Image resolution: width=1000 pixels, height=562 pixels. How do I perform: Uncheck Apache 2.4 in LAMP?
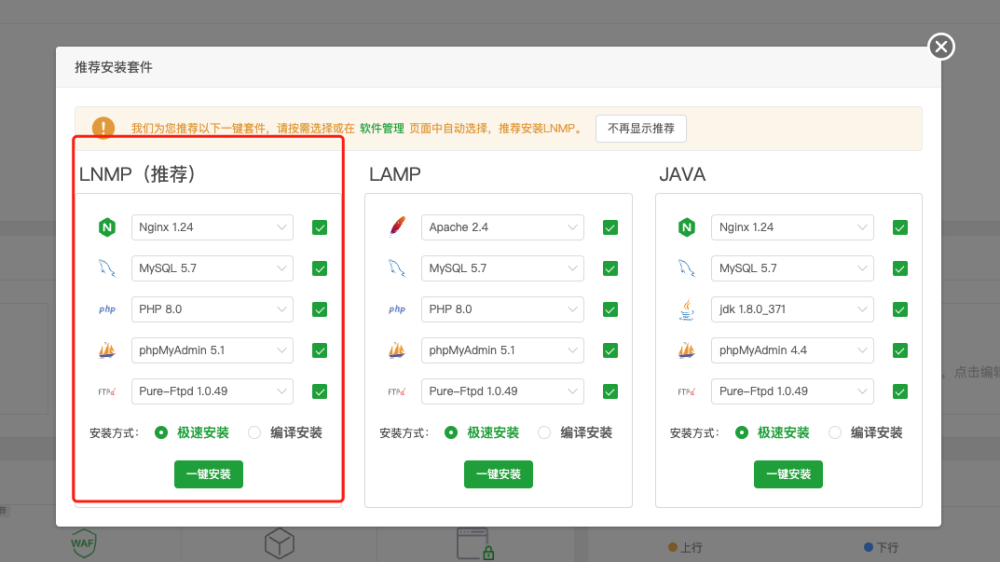click(x=610, y=228)
